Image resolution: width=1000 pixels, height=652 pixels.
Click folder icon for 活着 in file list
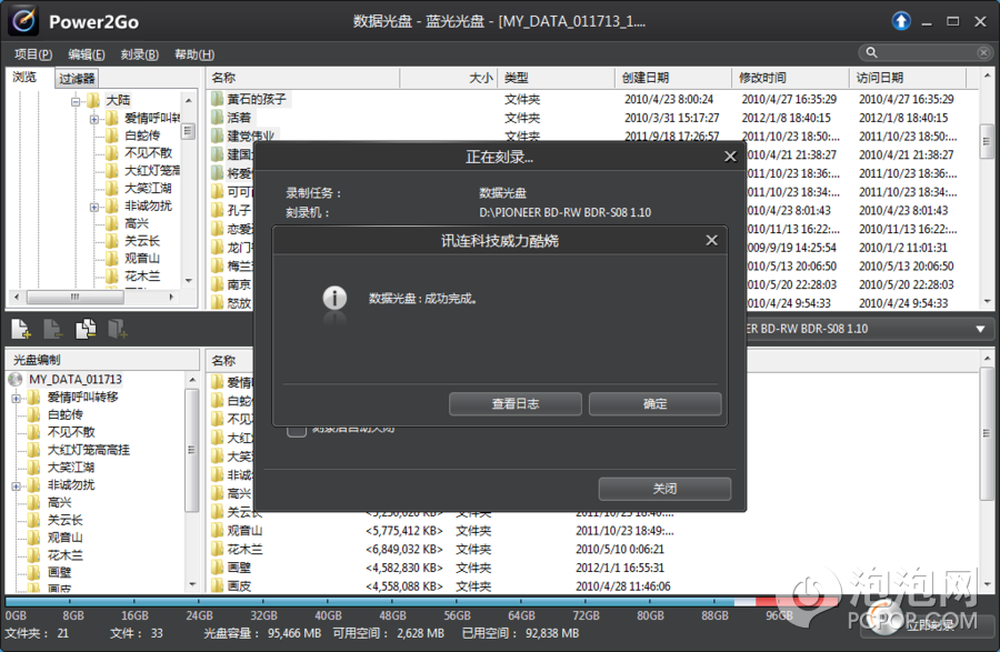coord(217,117)
